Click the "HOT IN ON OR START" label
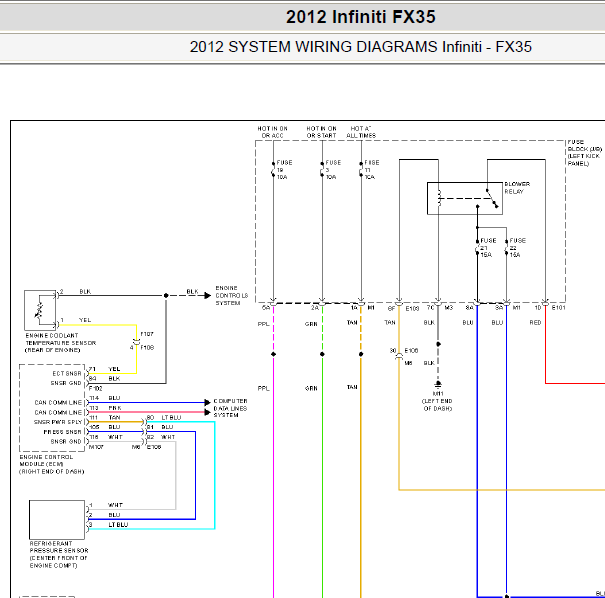This screenshot has width=605, height=598. point(321,132)
